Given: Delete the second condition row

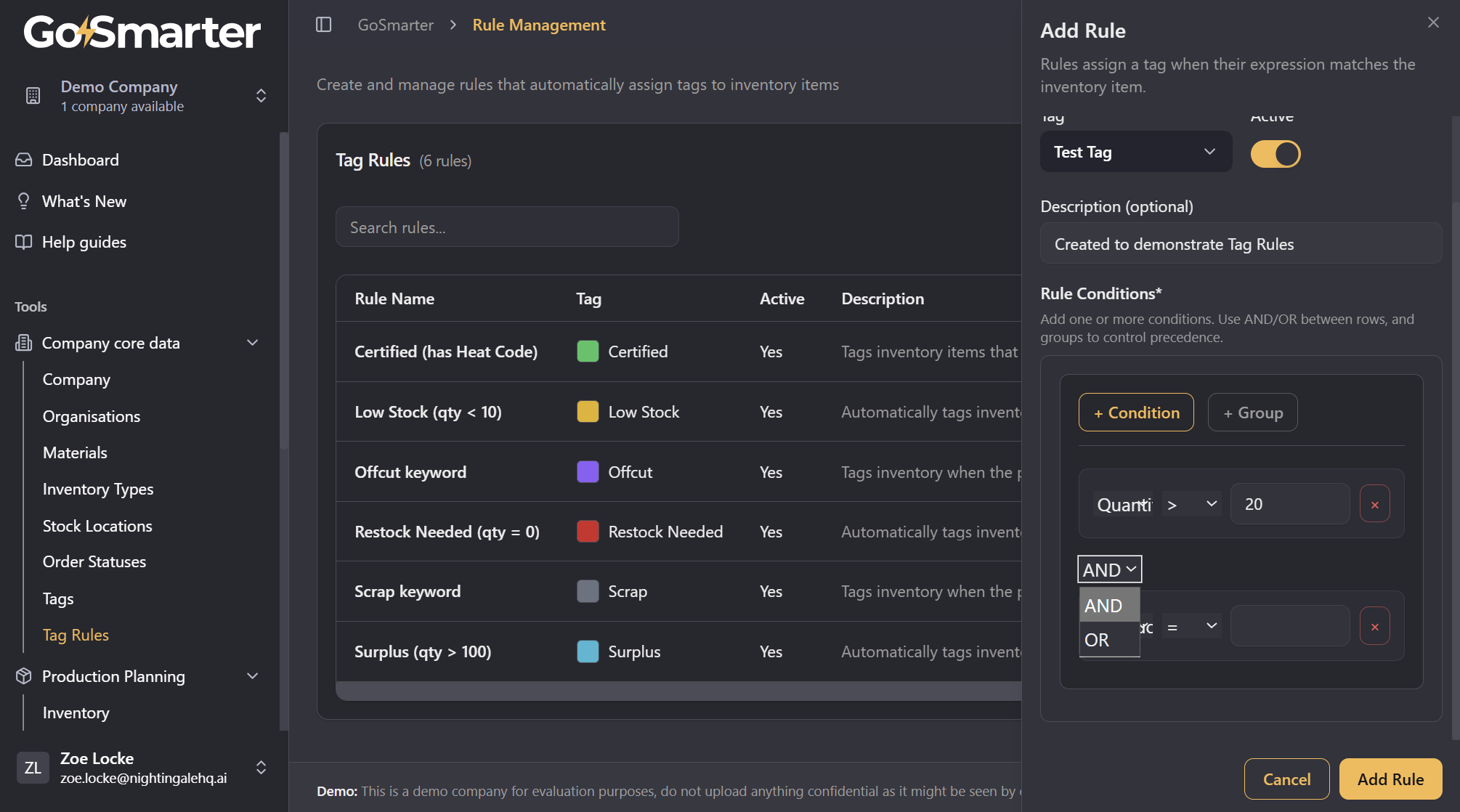Looking at the screenshot, I should click(x=1374, y=627).
